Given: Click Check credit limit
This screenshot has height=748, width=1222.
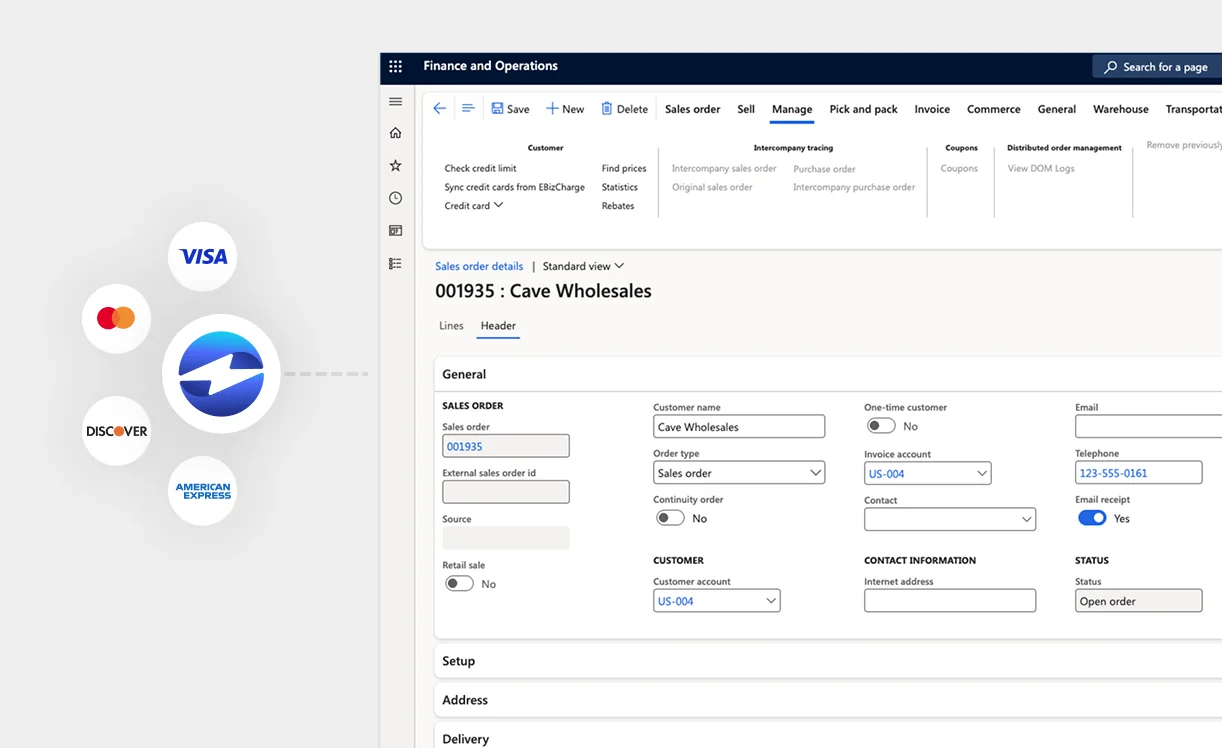Looking at the screenshot, I should click(480, 169).
